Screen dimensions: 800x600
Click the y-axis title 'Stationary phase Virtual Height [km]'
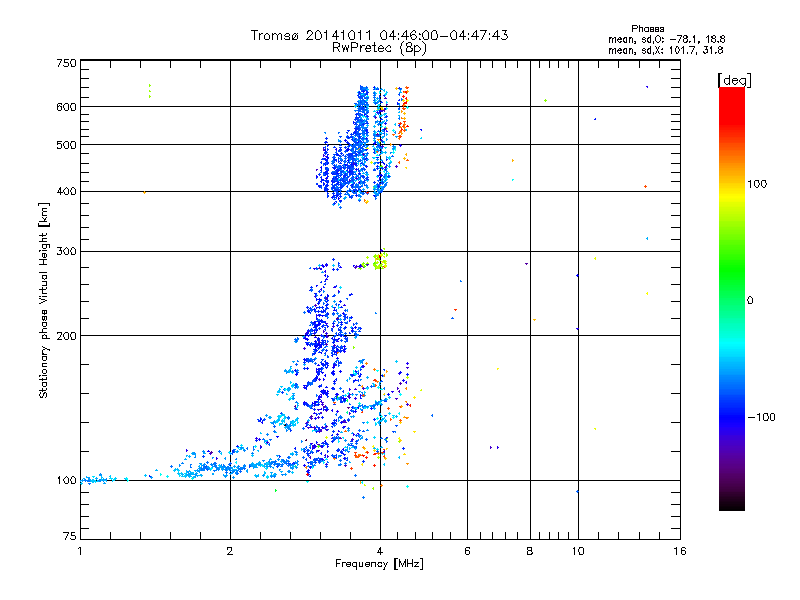(43, 300)
